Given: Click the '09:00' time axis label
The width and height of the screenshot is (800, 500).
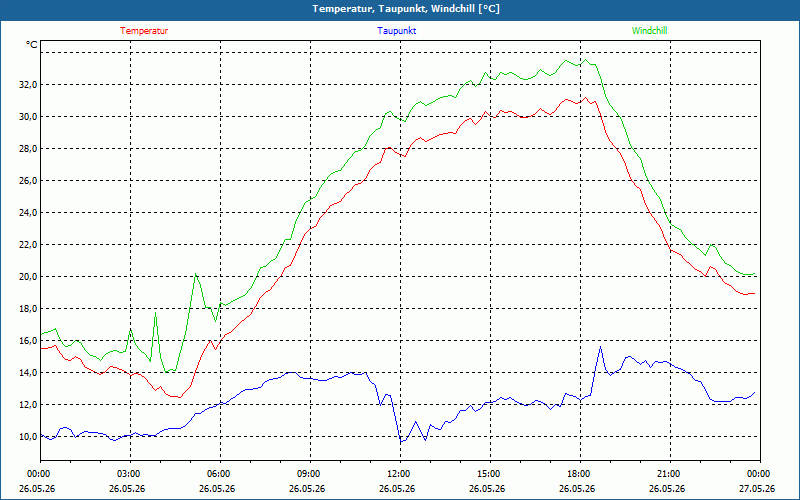Looking at the screenshot, I should (308, 474).
